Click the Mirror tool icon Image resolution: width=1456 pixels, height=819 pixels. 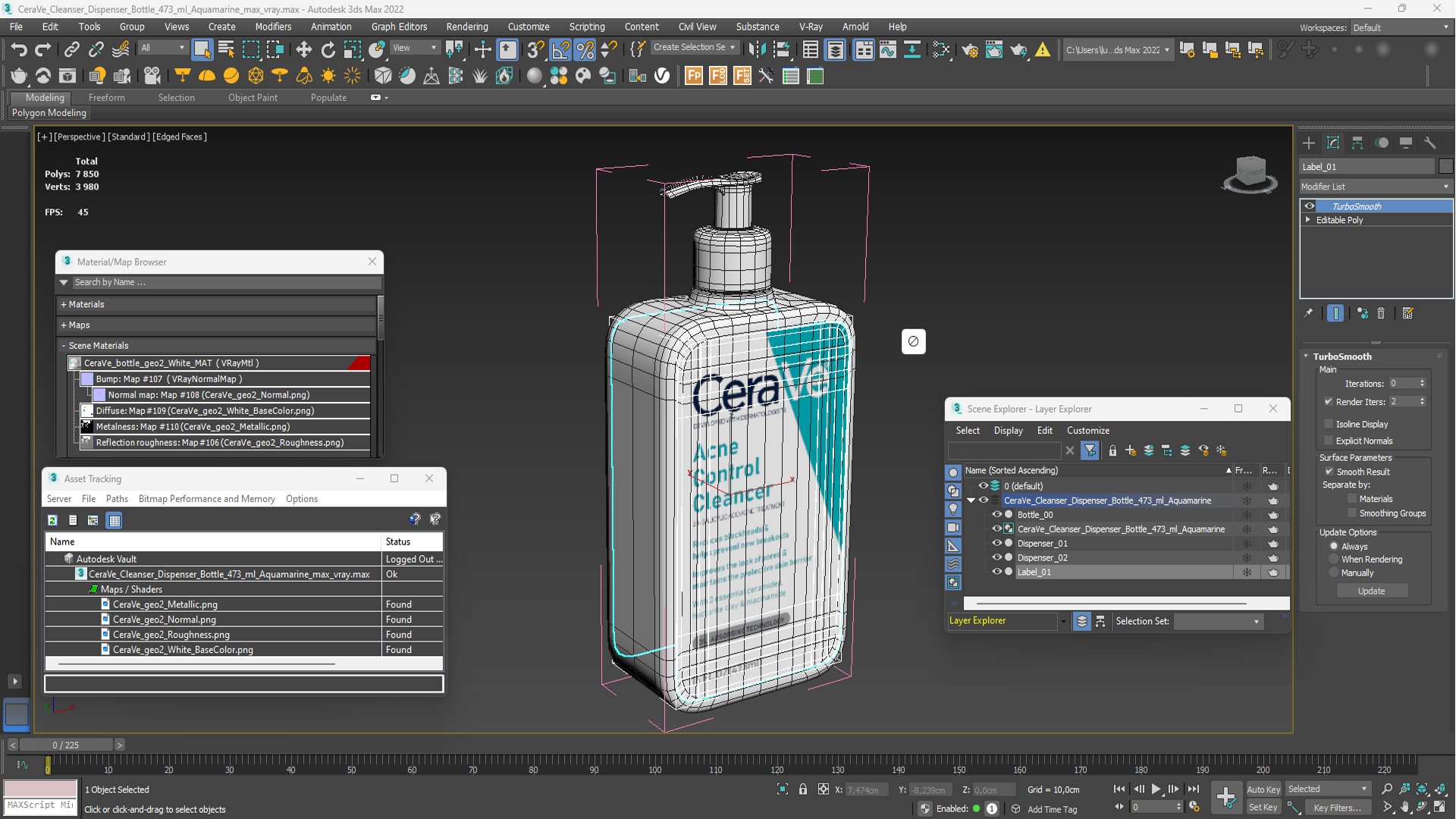(x=756, y=50)
